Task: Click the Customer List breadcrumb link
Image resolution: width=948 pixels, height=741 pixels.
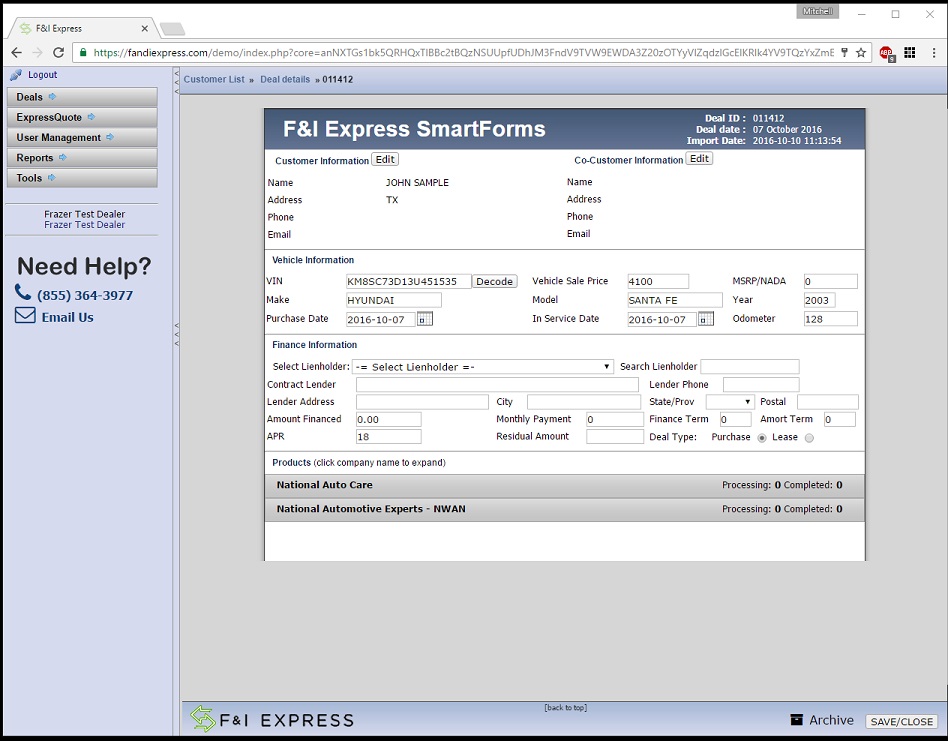Action: point(214,79)
